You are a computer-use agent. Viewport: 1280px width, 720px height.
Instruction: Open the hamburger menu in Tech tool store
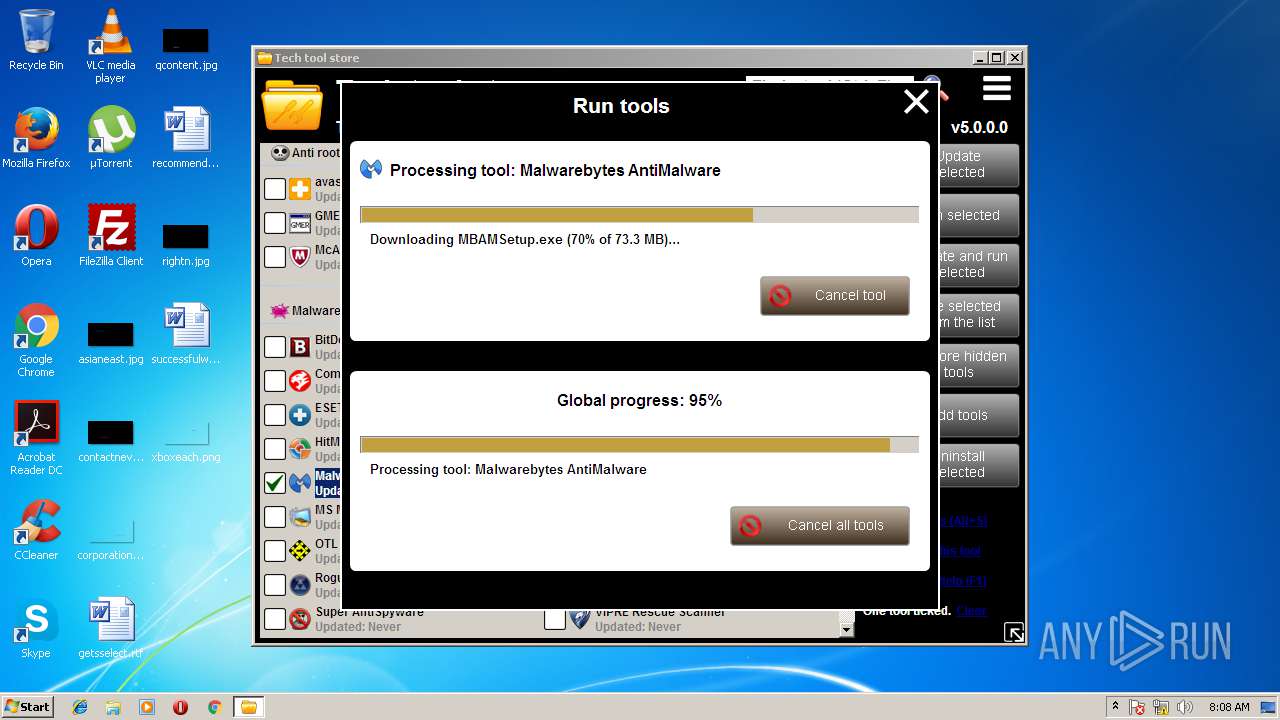coord(997,89)
